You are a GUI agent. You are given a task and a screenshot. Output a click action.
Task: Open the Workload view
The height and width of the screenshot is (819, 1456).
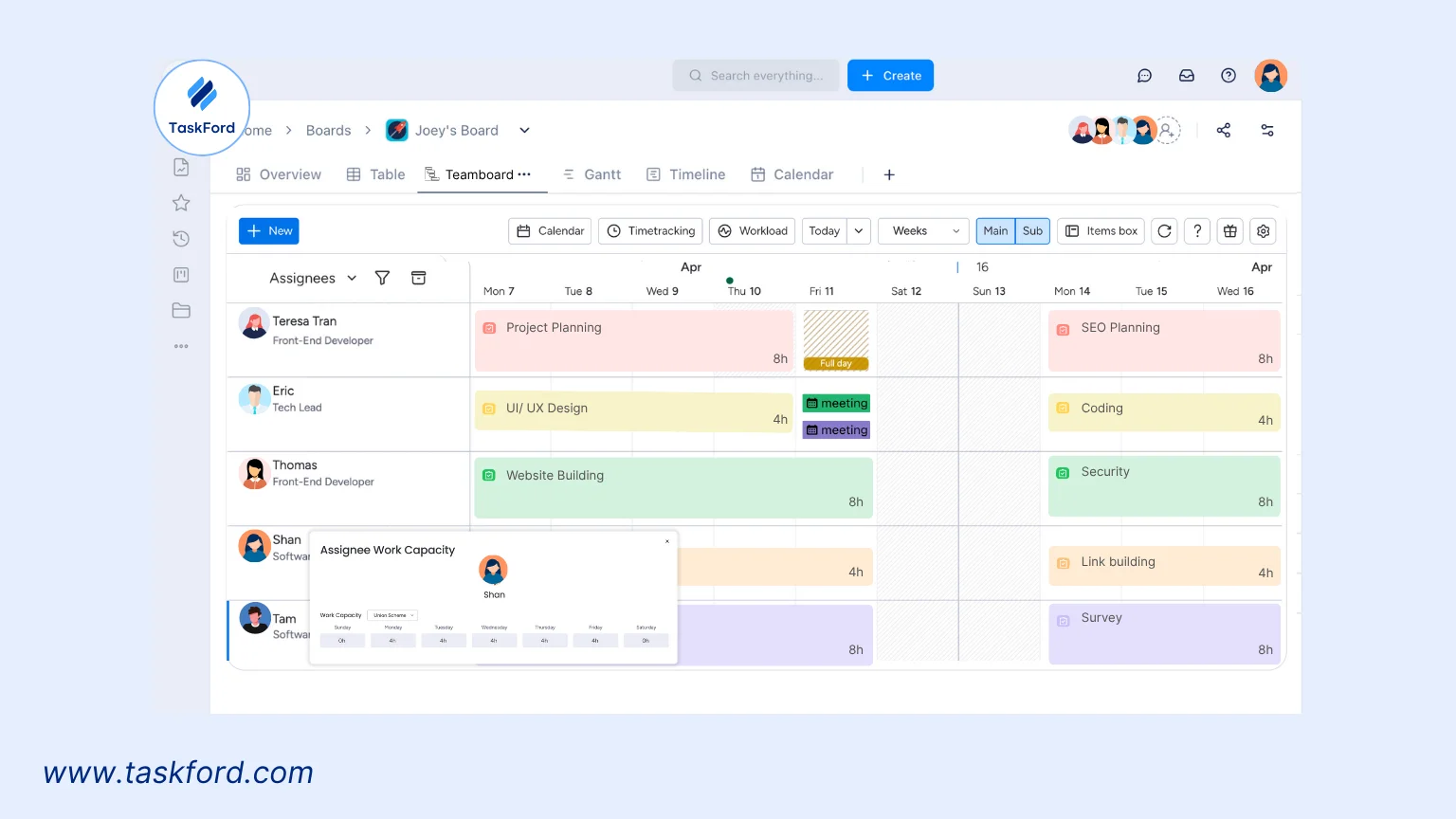click(752, 230)
